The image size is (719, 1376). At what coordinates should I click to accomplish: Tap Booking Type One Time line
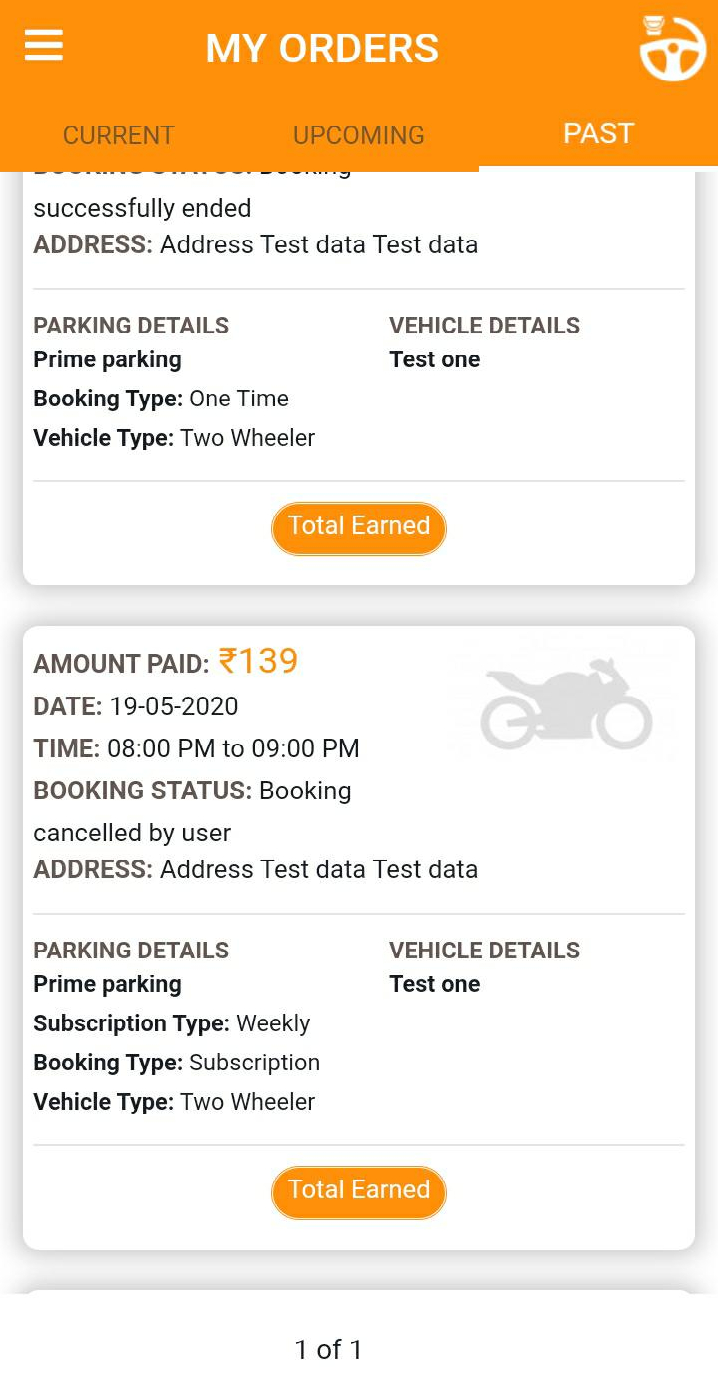[160, 398]
